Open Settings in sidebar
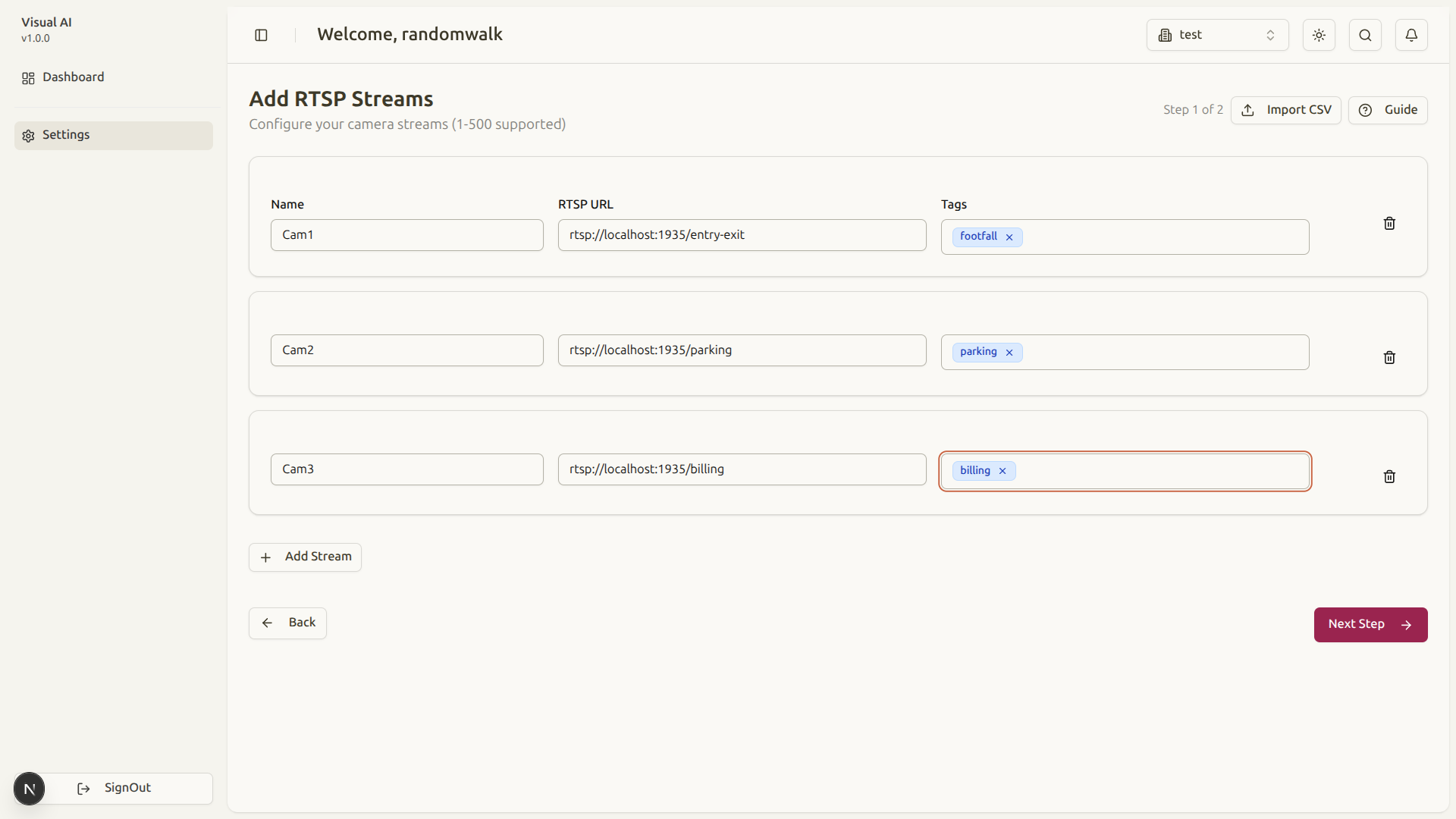 (x=66, y=135)
